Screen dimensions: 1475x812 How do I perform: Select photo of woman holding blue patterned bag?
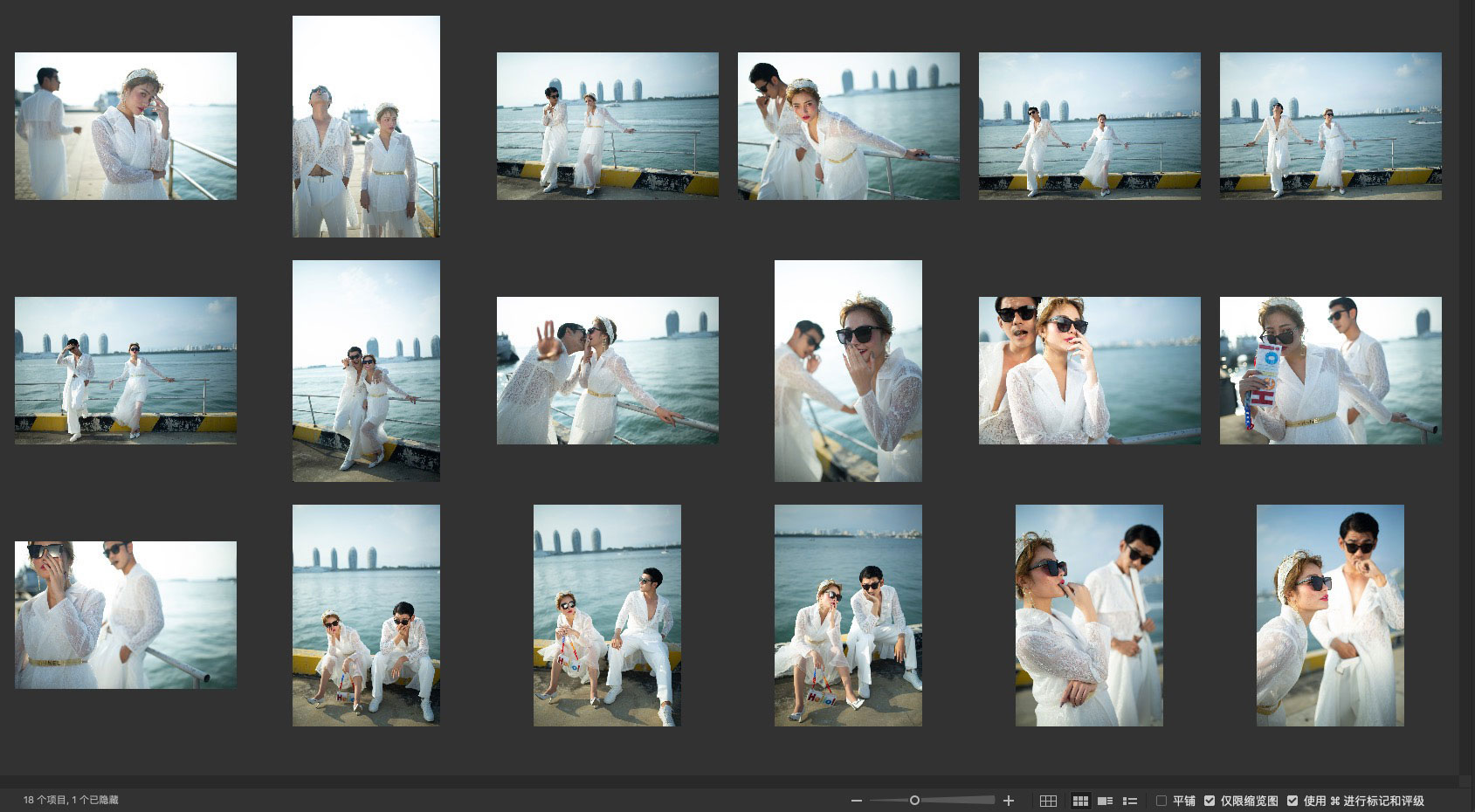coord(1330,370)
